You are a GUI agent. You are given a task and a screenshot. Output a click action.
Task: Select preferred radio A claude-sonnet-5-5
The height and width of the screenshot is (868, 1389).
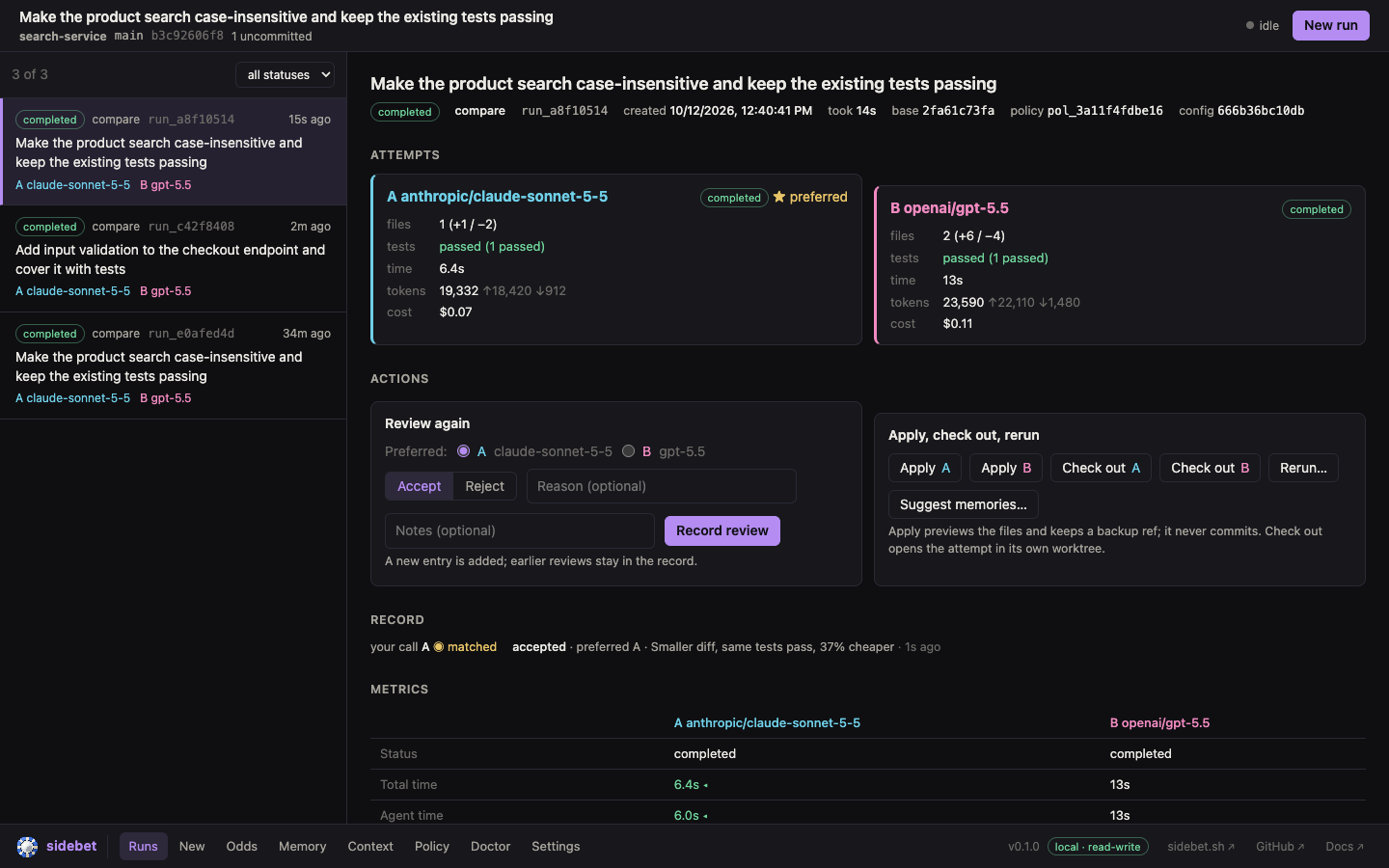(464, 451)
